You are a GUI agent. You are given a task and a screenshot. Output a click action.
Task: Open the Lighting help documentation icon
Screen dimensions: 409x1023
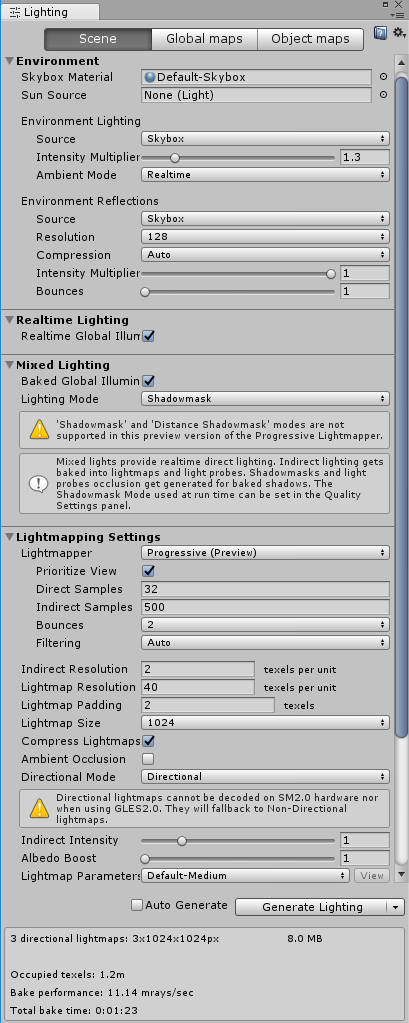pos(380,33)
